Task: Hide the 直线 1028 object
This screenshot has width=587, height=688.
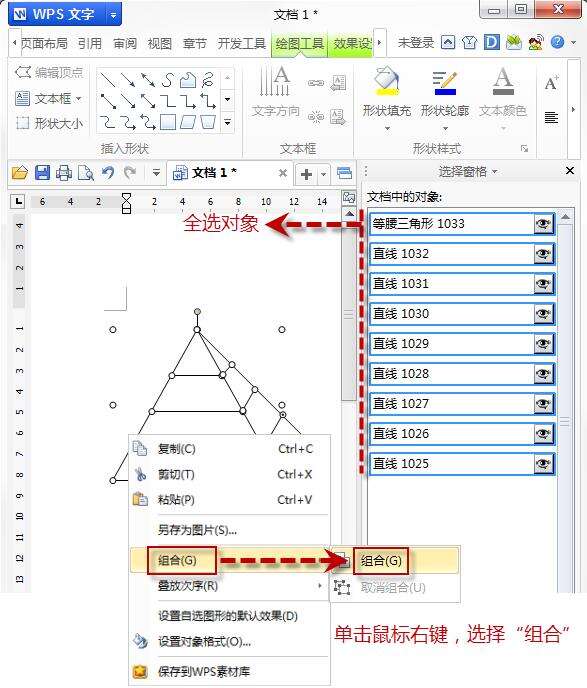Action: [543, 374]
